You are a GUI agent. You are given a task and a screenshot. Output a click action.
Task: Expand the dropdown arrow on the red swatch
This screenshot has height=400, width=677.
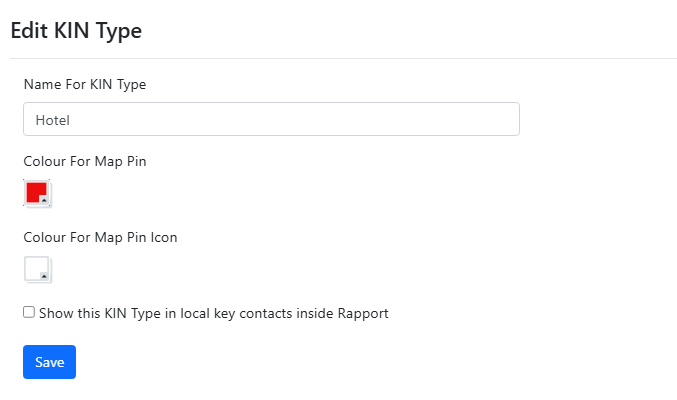(44, 200)
